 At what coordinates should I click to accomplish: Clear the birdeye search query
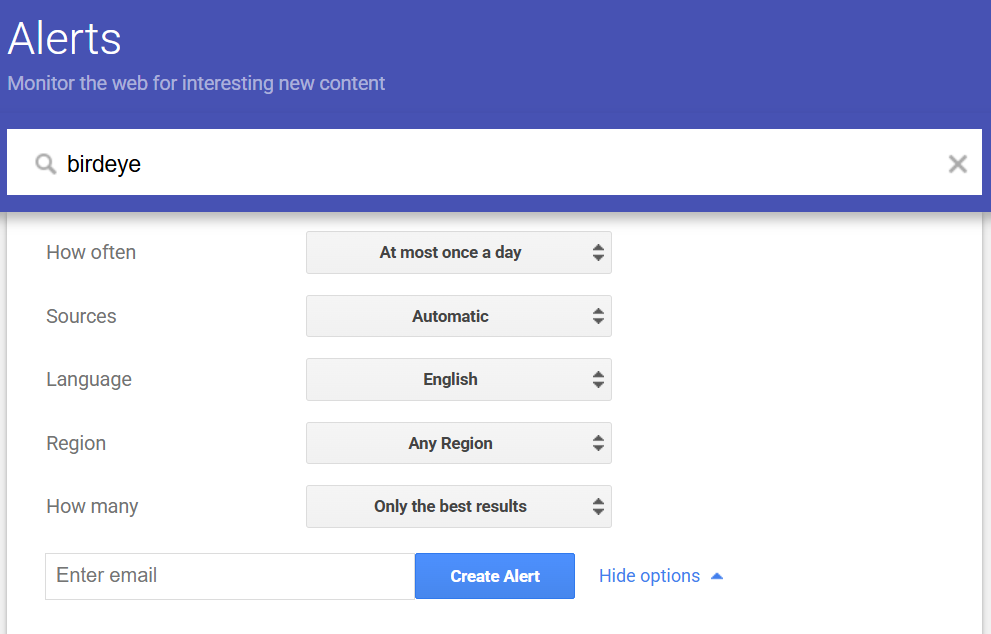point(958,164)
